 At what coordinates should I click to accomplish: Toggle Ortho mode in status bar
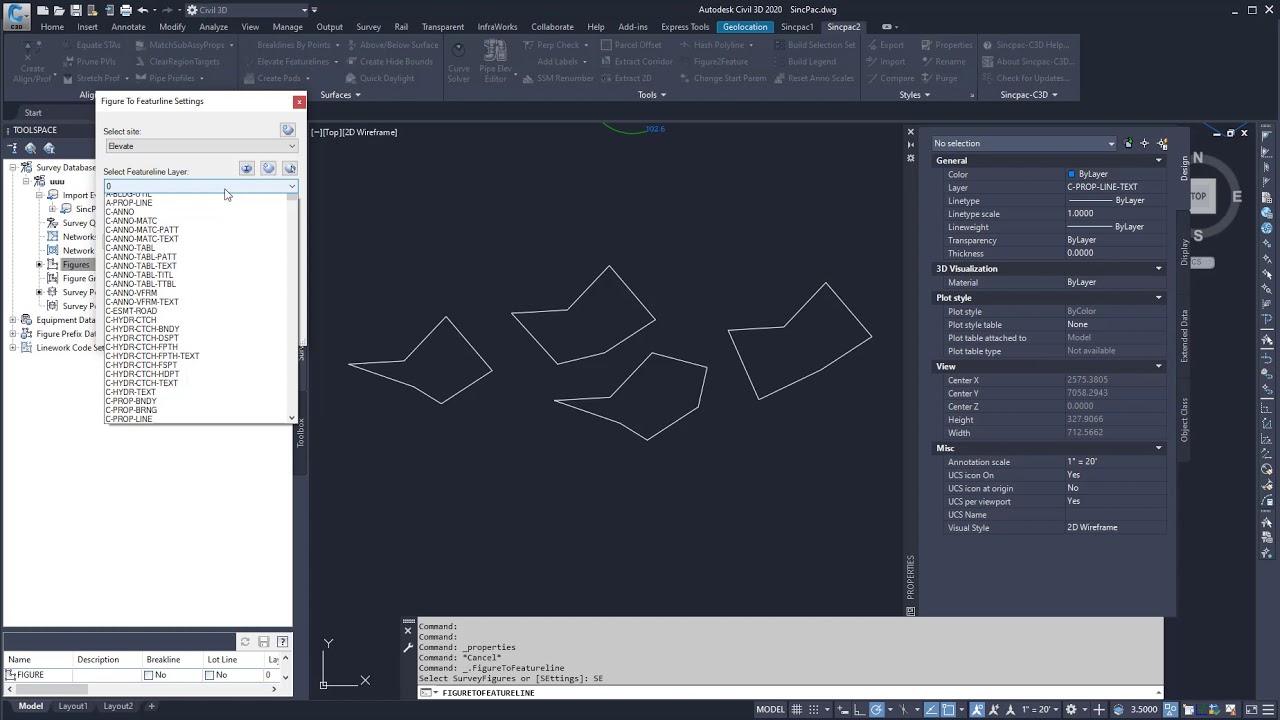point(859,710)
